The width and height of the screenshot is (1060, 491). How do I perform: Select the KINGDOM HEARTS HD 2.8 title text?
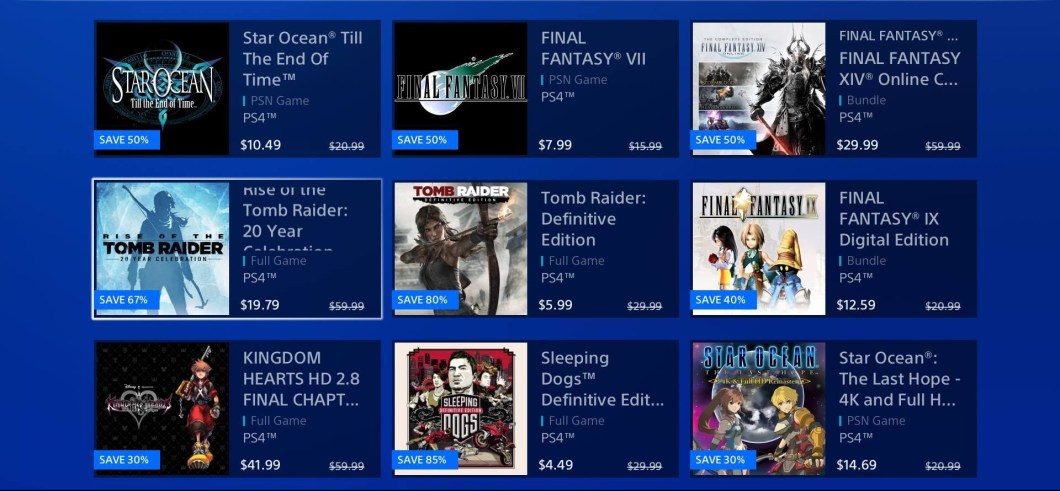coord(301,379)
